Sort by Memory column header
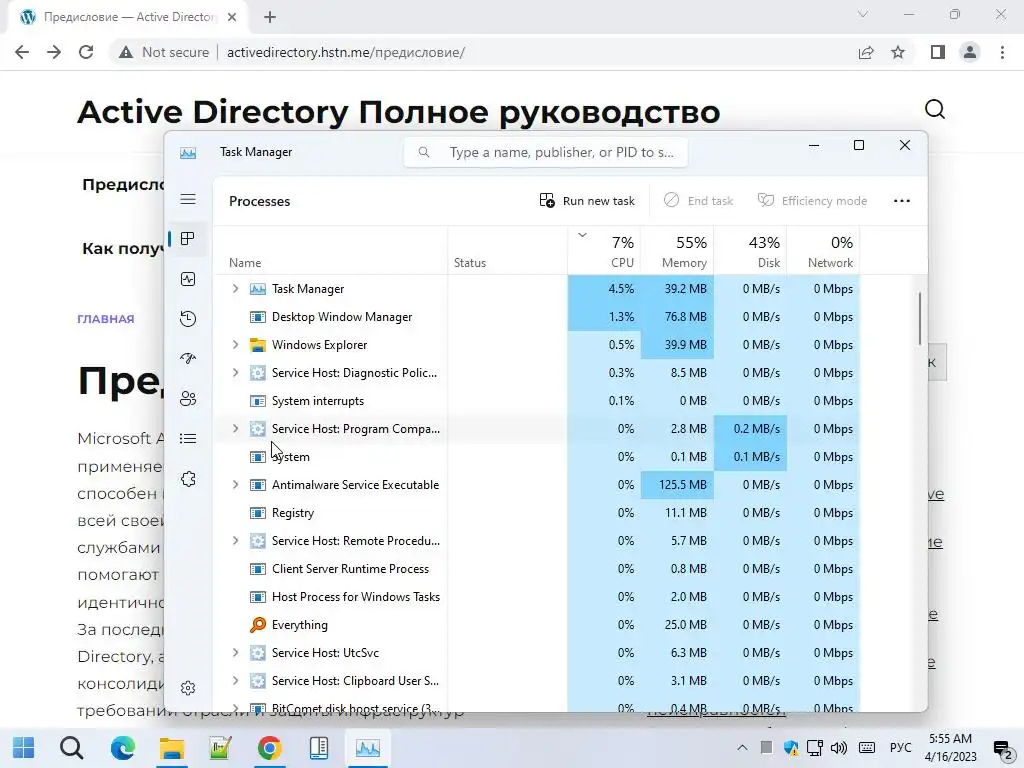The height and width of the screenshot is (768, 1024). click(677, 251)
